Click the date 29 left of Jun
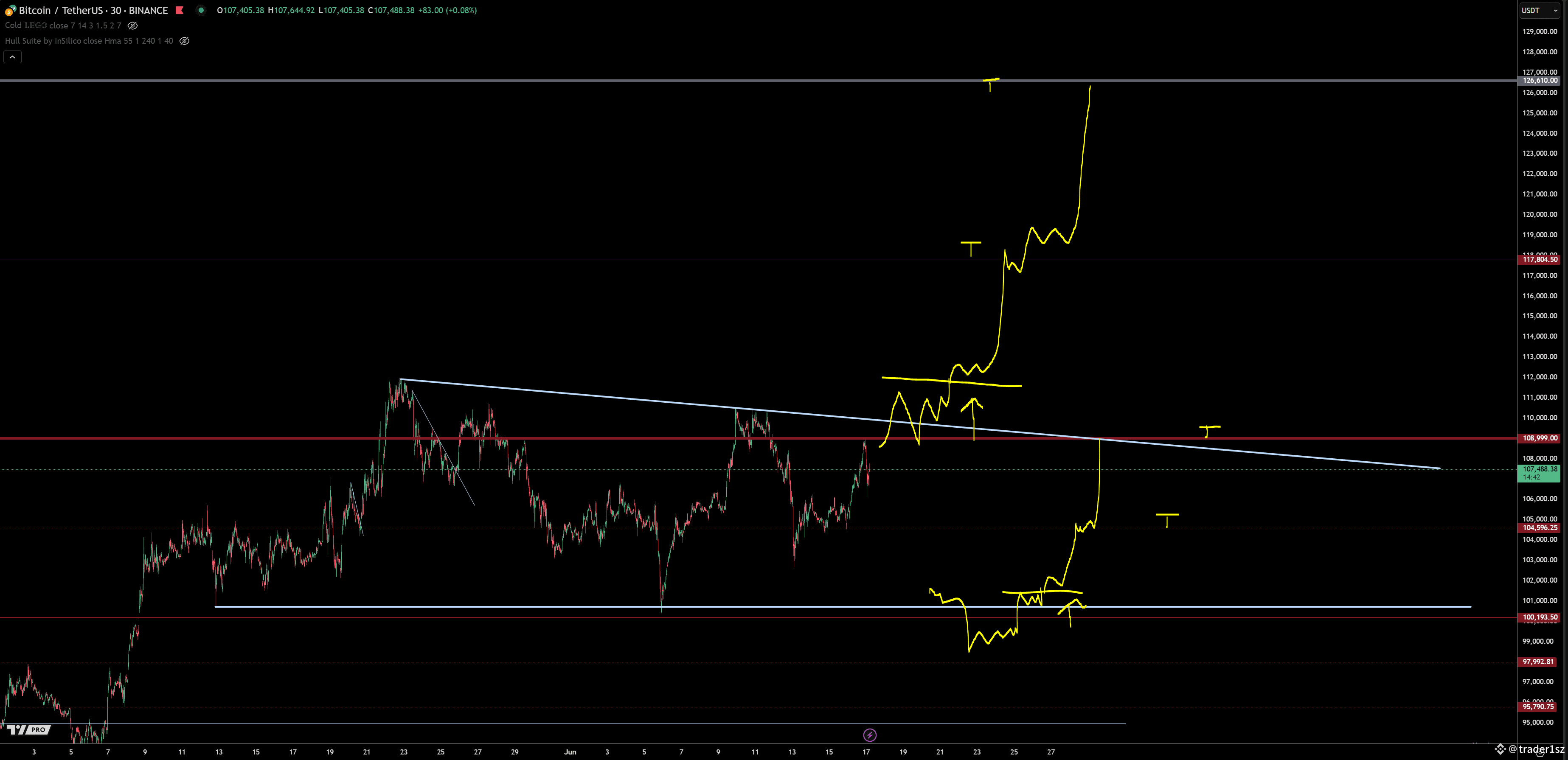Viewport: 1568px width, 760px height. (x=515, y=752)
